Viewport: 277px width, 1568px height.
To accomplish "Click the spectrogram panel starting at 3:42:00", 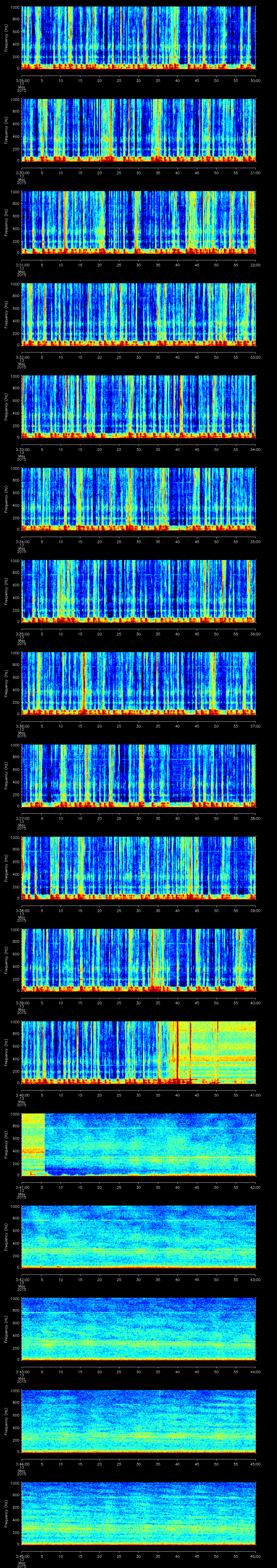I will (x=139, y=1236).
